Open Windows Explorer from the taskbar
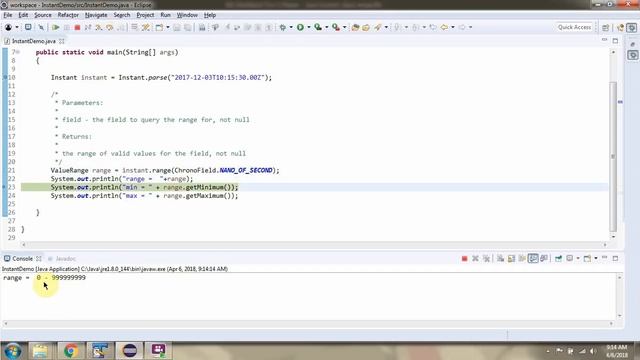Screen dimensions: 640x360 40,351
